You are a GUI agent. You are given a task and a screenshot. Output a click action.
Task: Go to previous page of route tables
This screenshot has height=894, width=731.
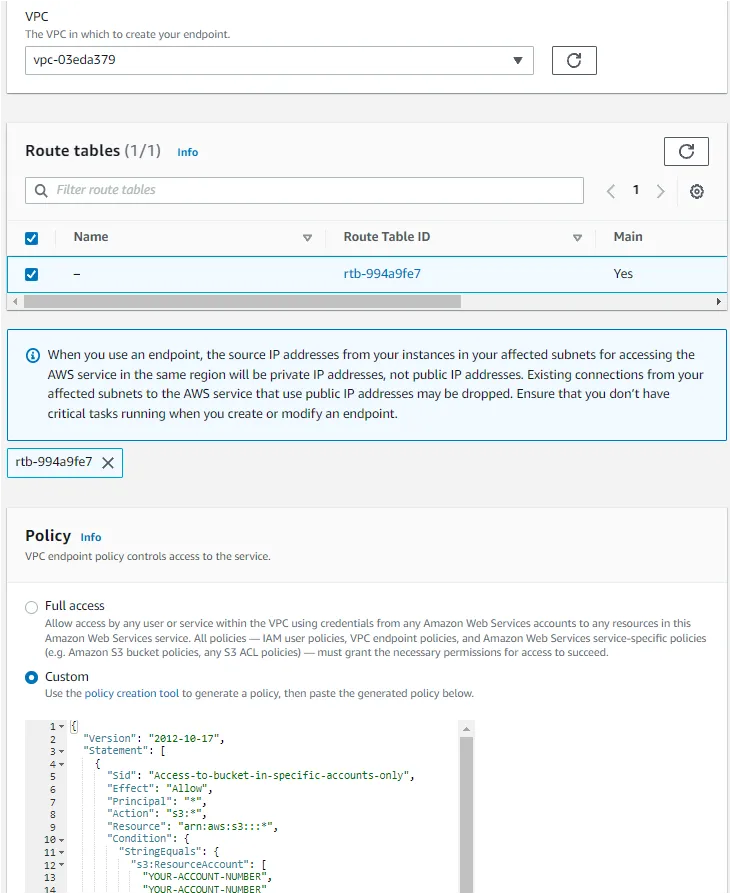[x=610, y=190]
